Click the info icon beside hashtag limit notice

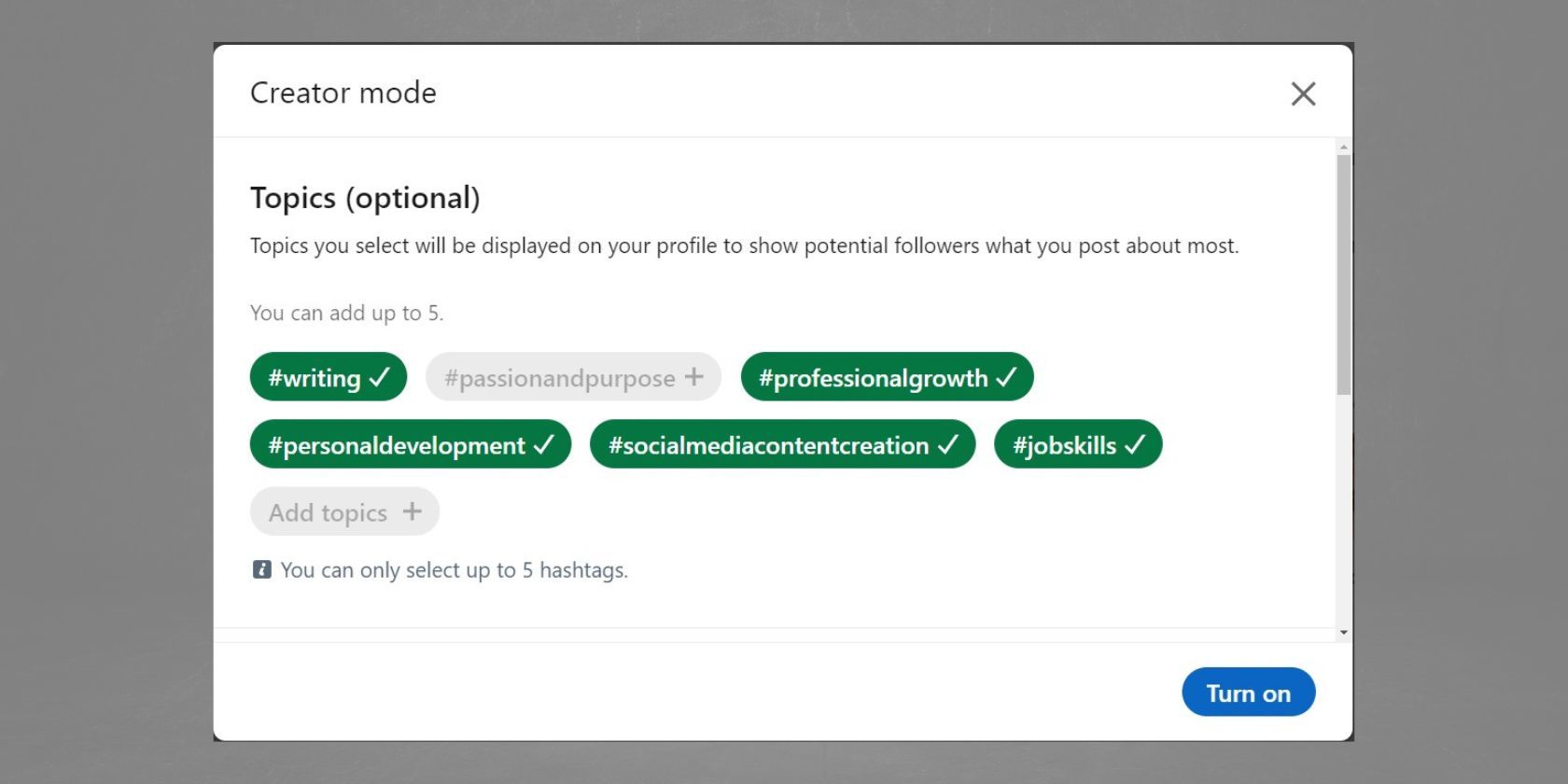(262, 569)
